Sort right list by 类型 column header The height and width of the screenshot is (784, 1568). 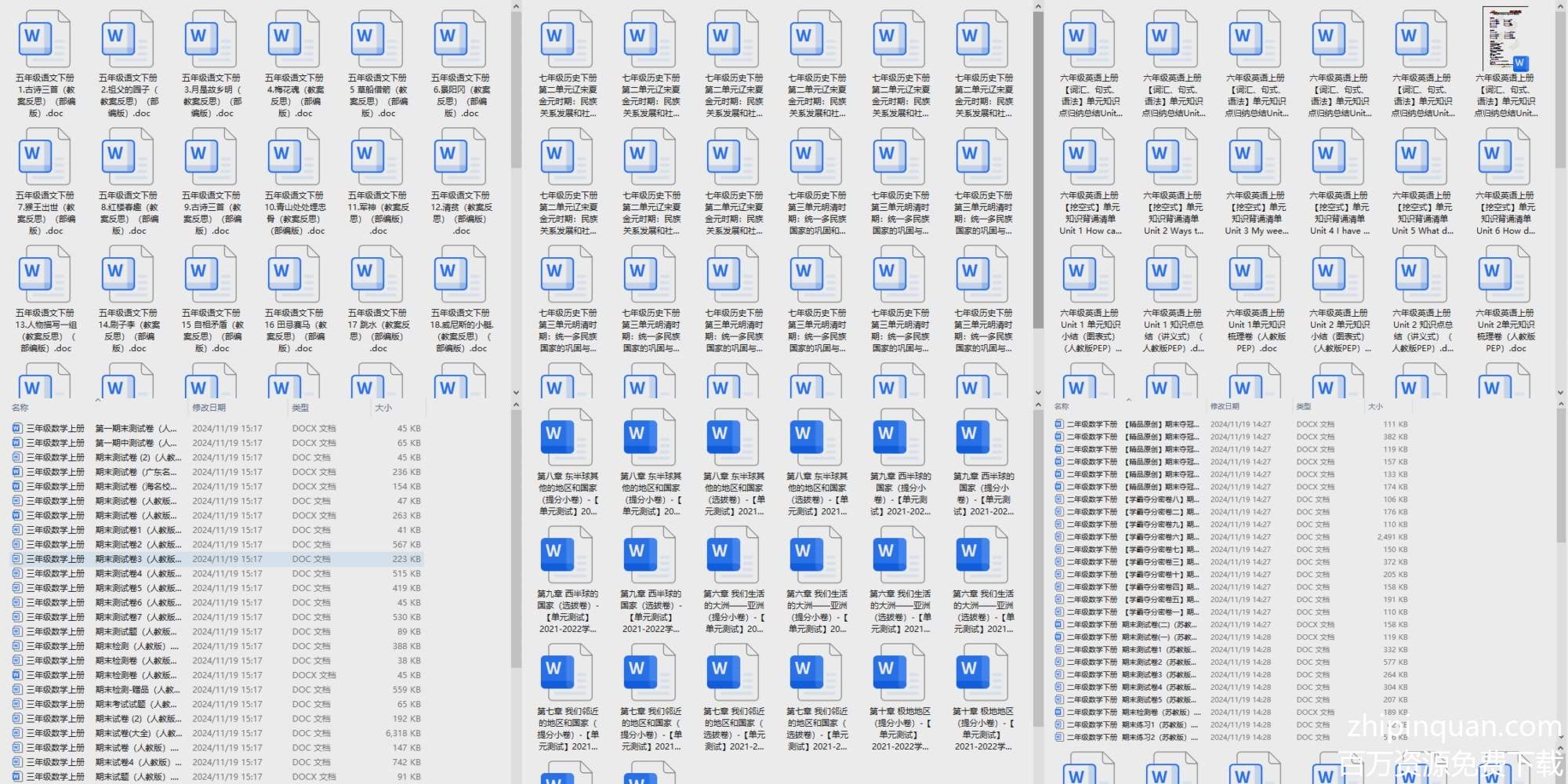click(1304, 406)
